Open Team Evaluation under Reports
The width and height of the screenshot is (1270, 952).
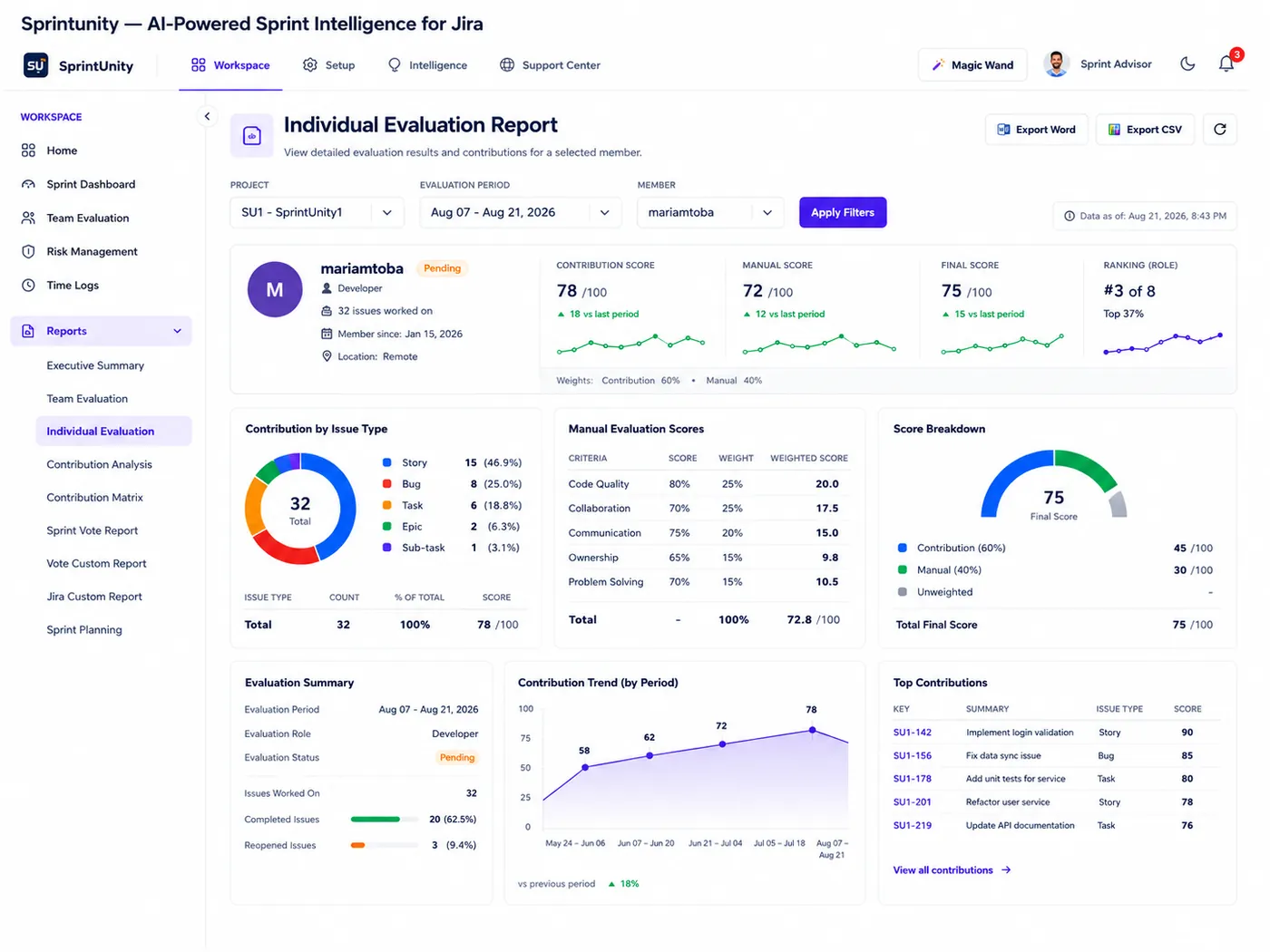click(87, 399)
